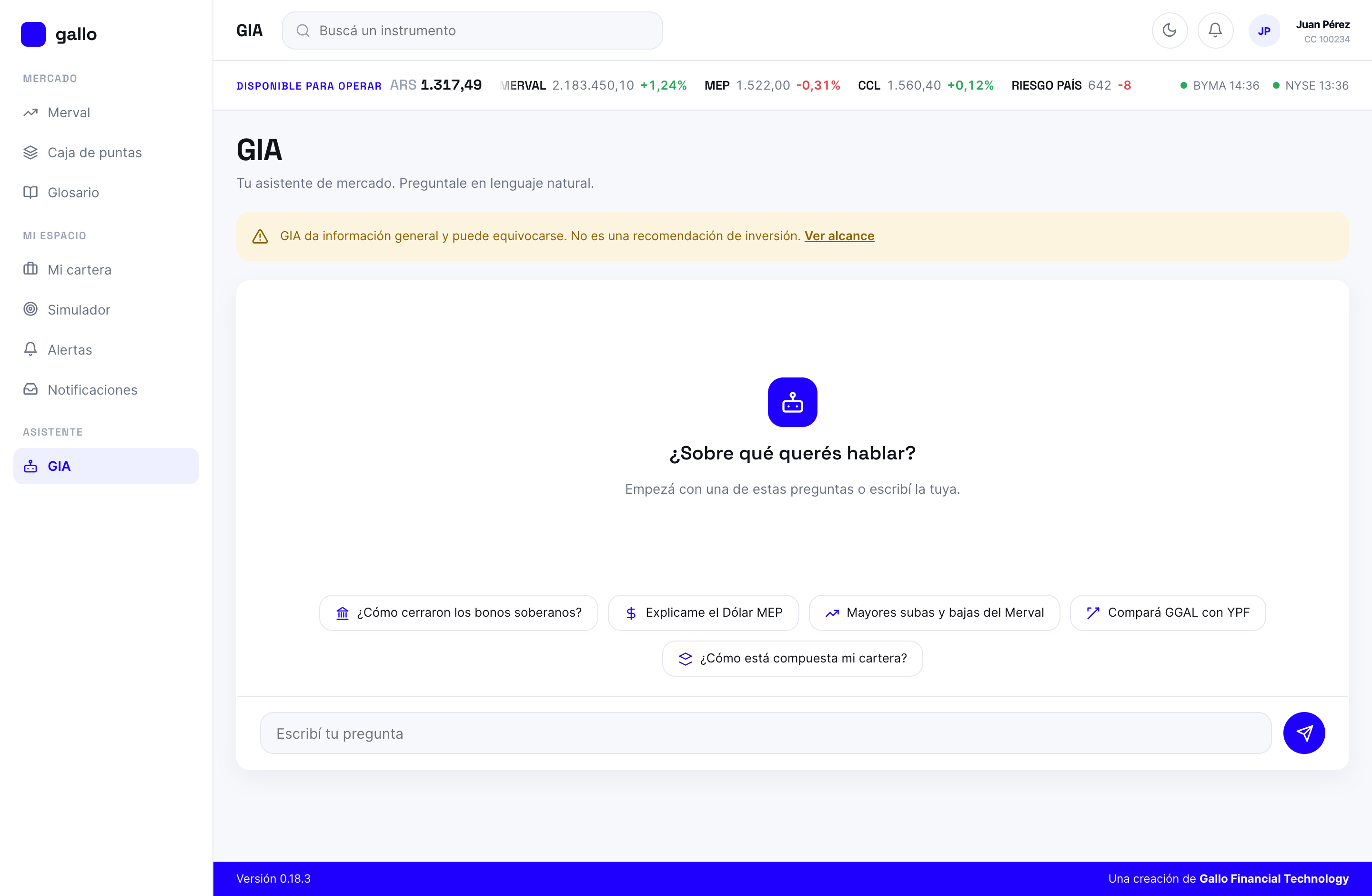1372x896 pixels.
Task: Open Mi cartera in sidebar
Action: [x=106, y=269]
